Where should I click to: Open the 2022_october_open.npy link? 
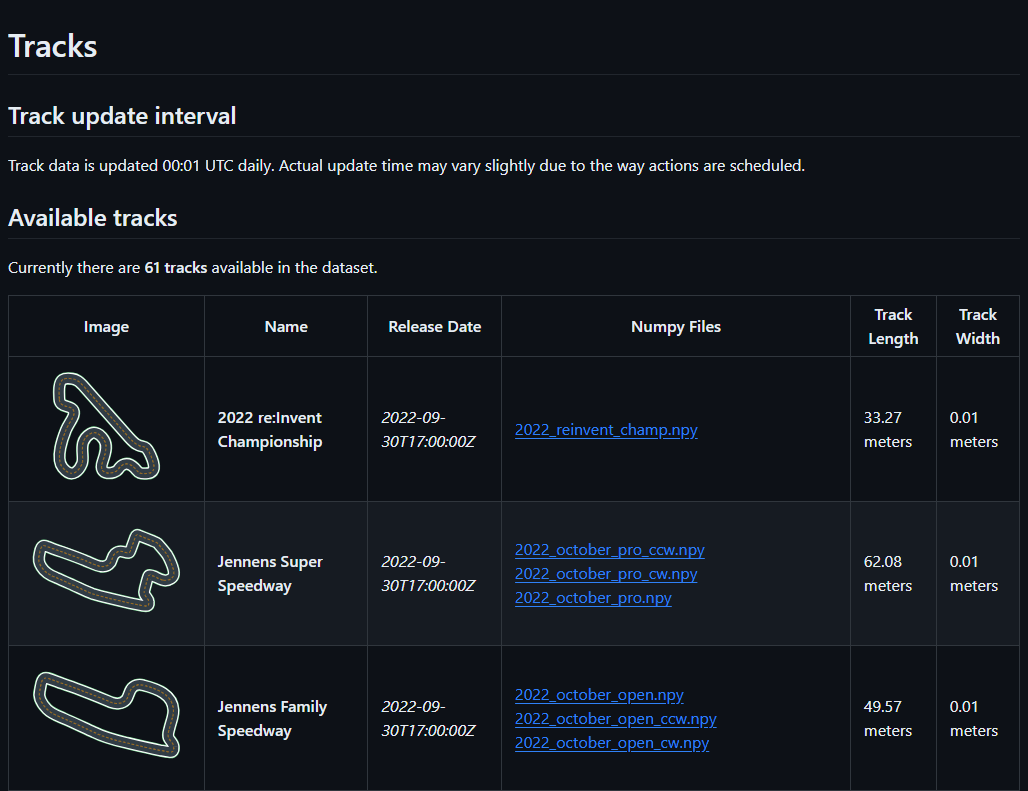click(x=599, y=695)
